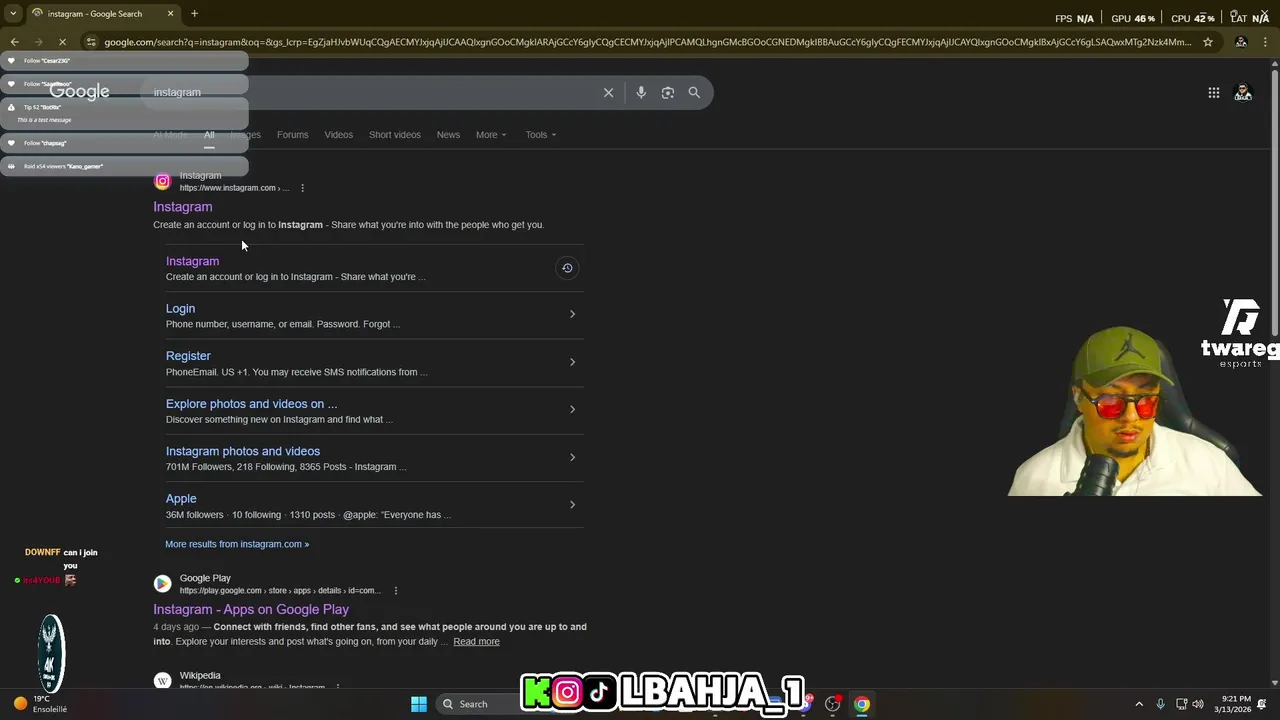The image size is (1280, 720).
Task: Expand the Register sitelink chevron
Action: [572, 362]
